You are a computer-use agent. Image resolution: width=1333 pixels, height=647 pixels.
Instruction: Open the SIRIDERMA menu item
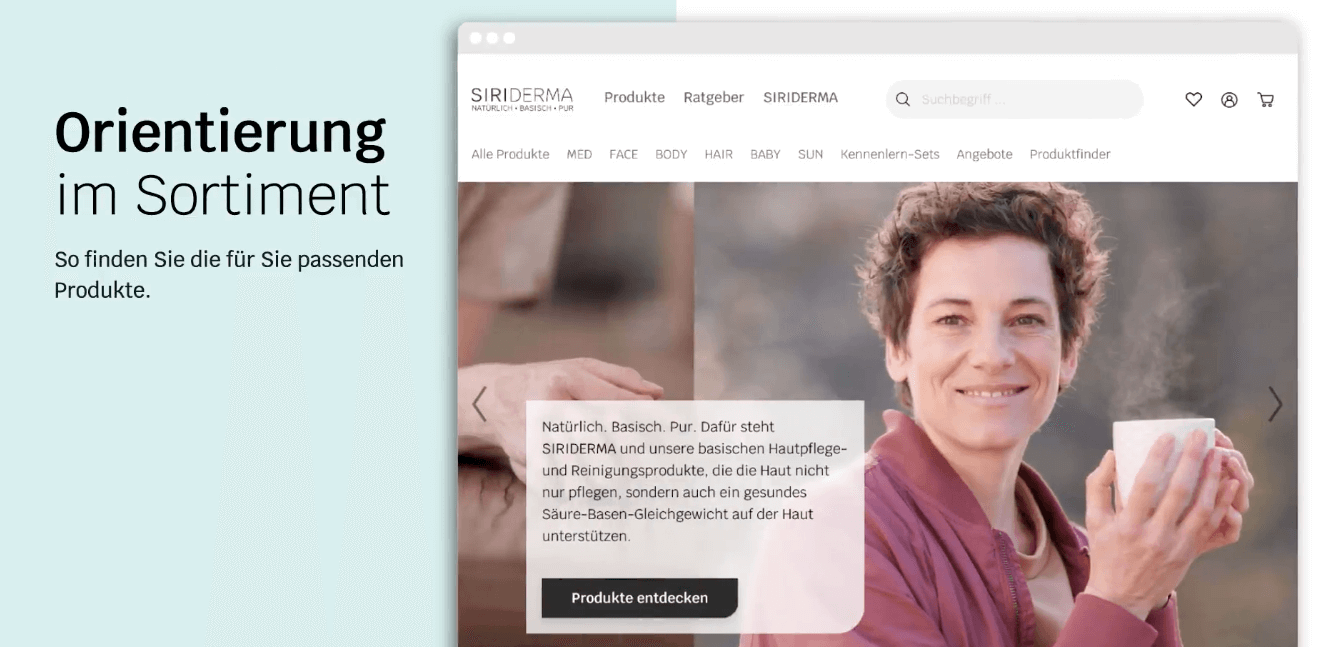(800, 98)
